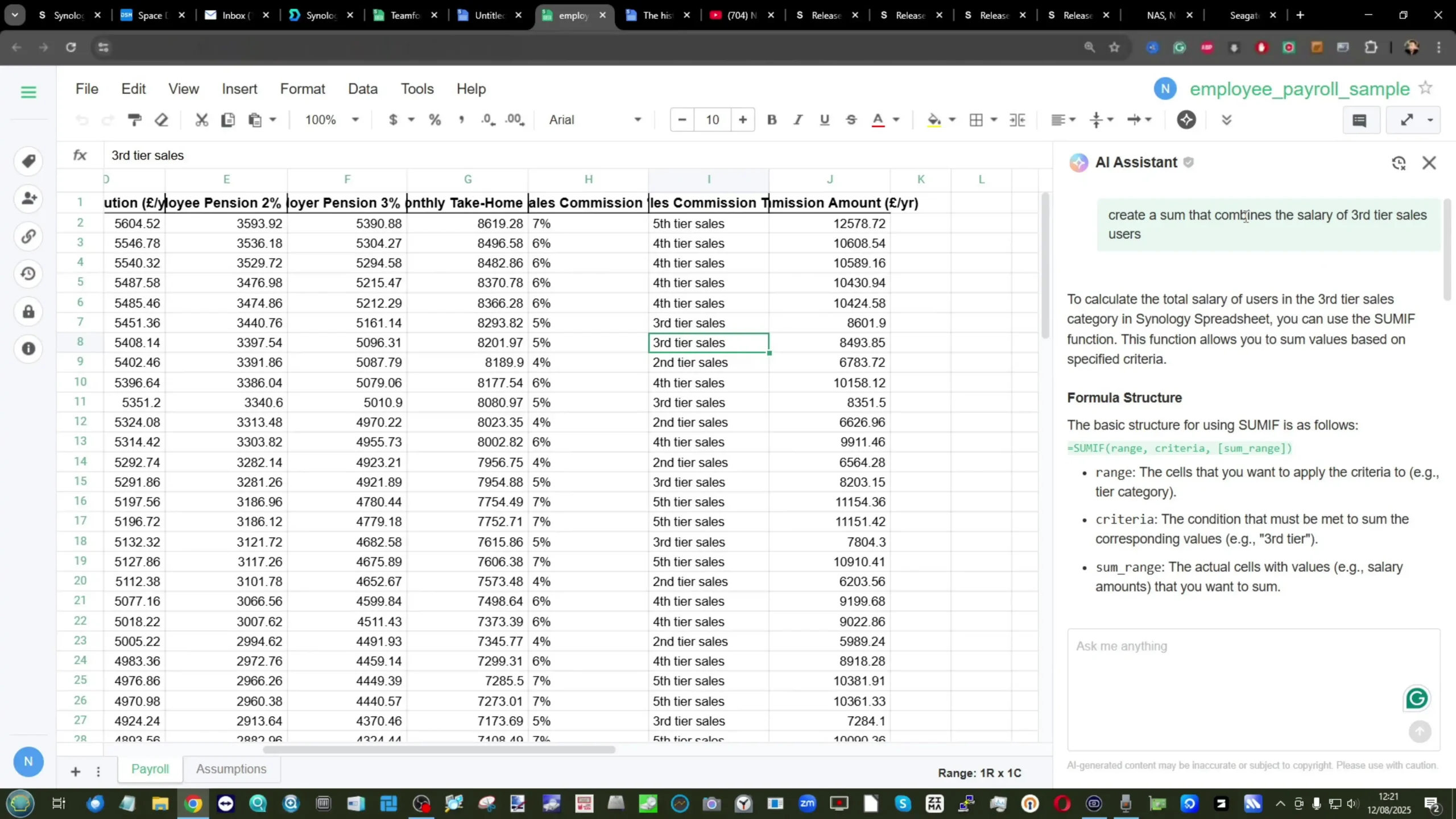1456x819 pixels.
Task: Increase font size with plus
Action: (743, 119)
